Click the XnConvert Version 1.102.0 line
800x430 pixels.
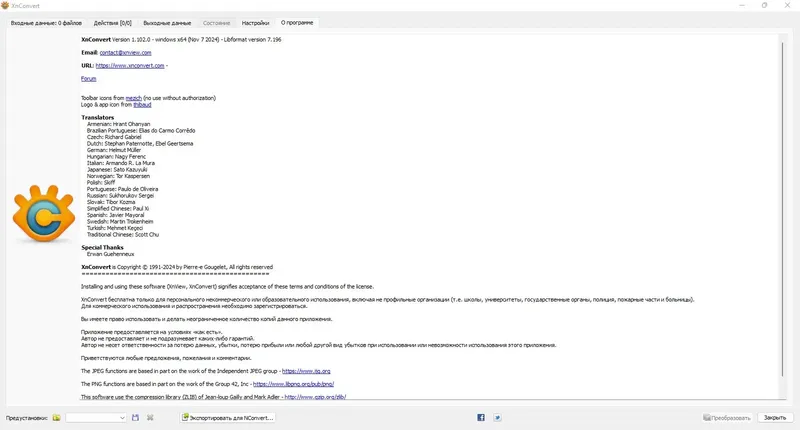(181, 39)
